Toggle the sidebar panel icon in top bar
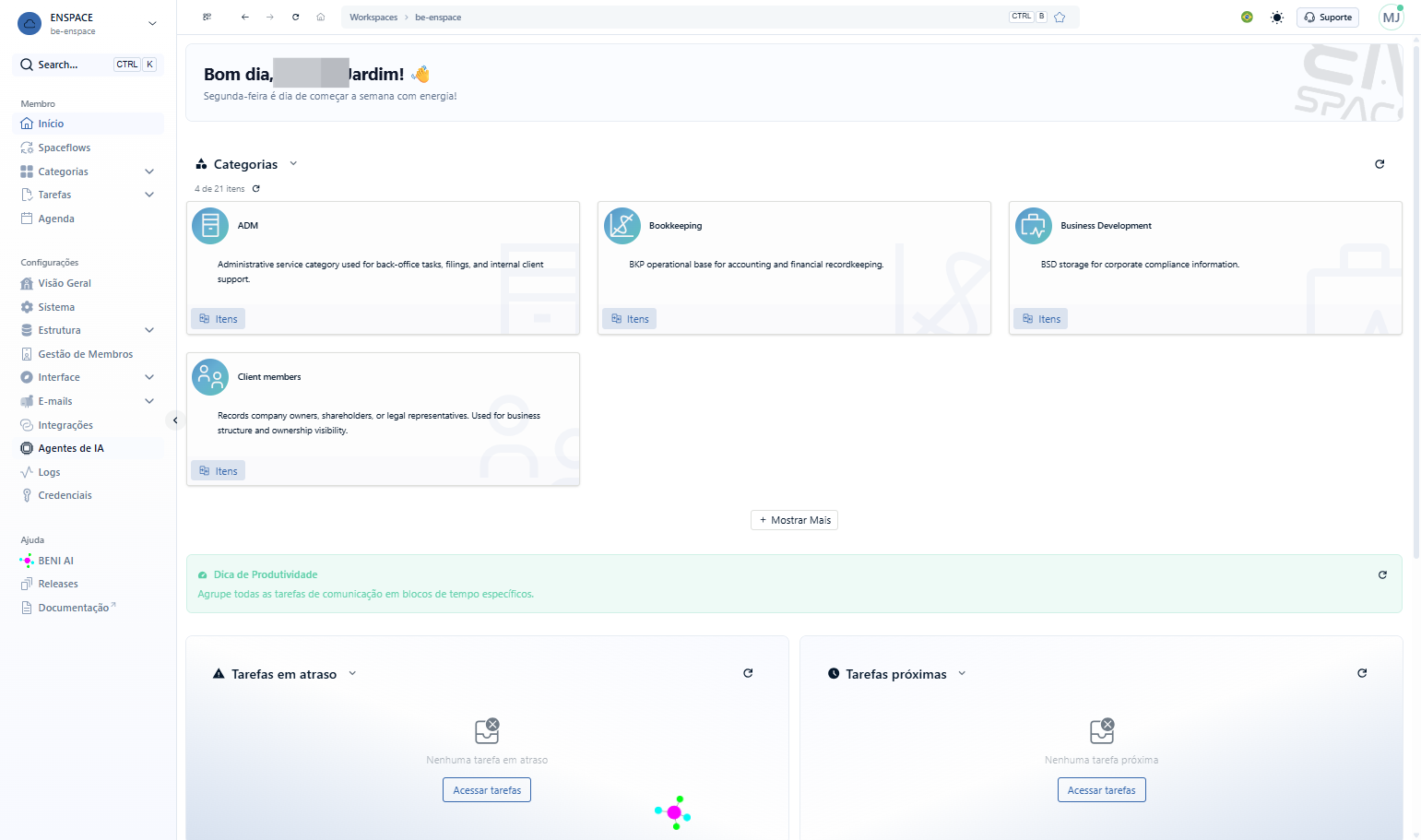Screen dimensions: 1421x840 coord(207,18)
